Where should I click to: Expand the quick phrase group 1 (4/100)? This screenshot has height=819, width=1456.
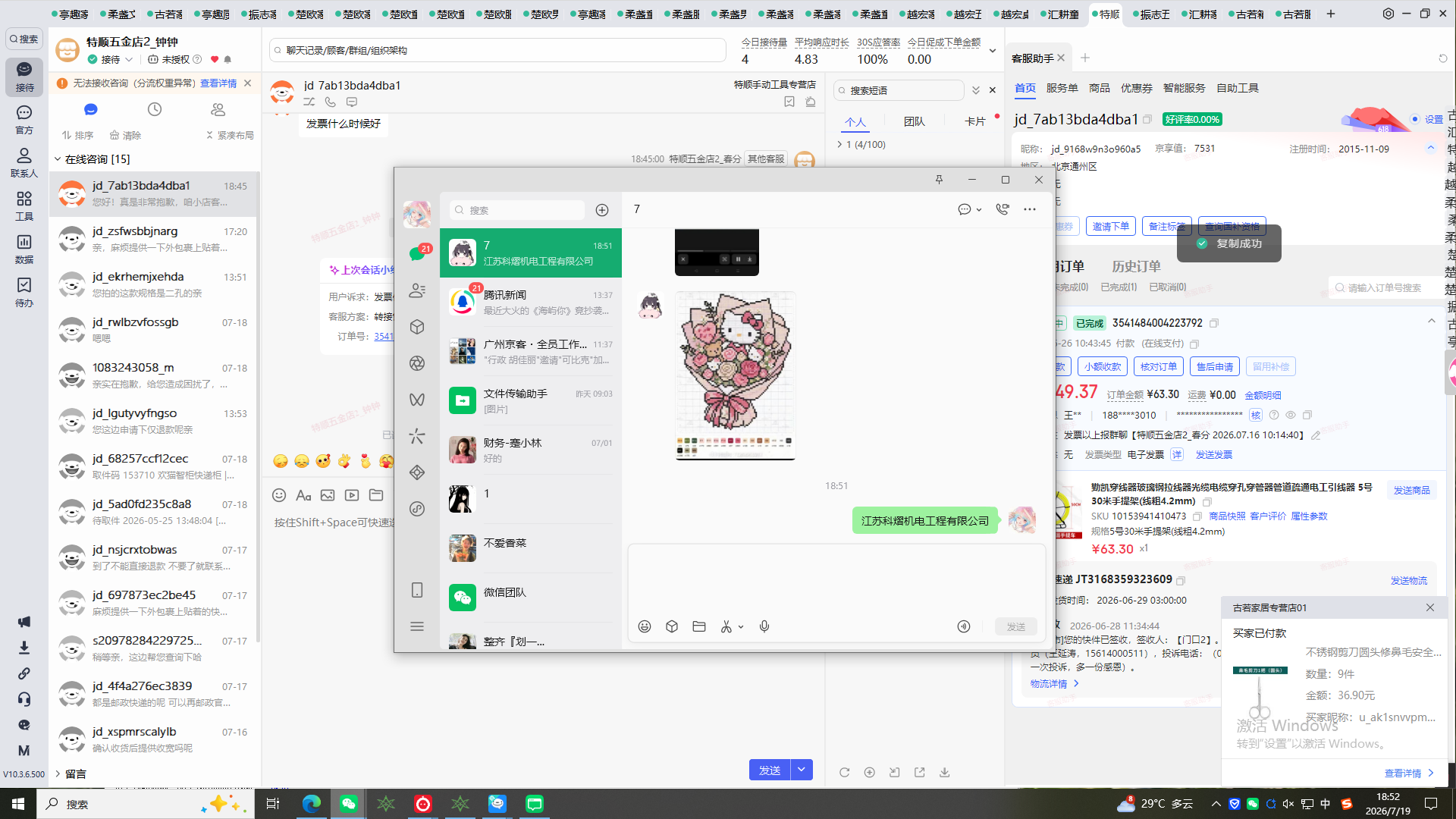839,144
